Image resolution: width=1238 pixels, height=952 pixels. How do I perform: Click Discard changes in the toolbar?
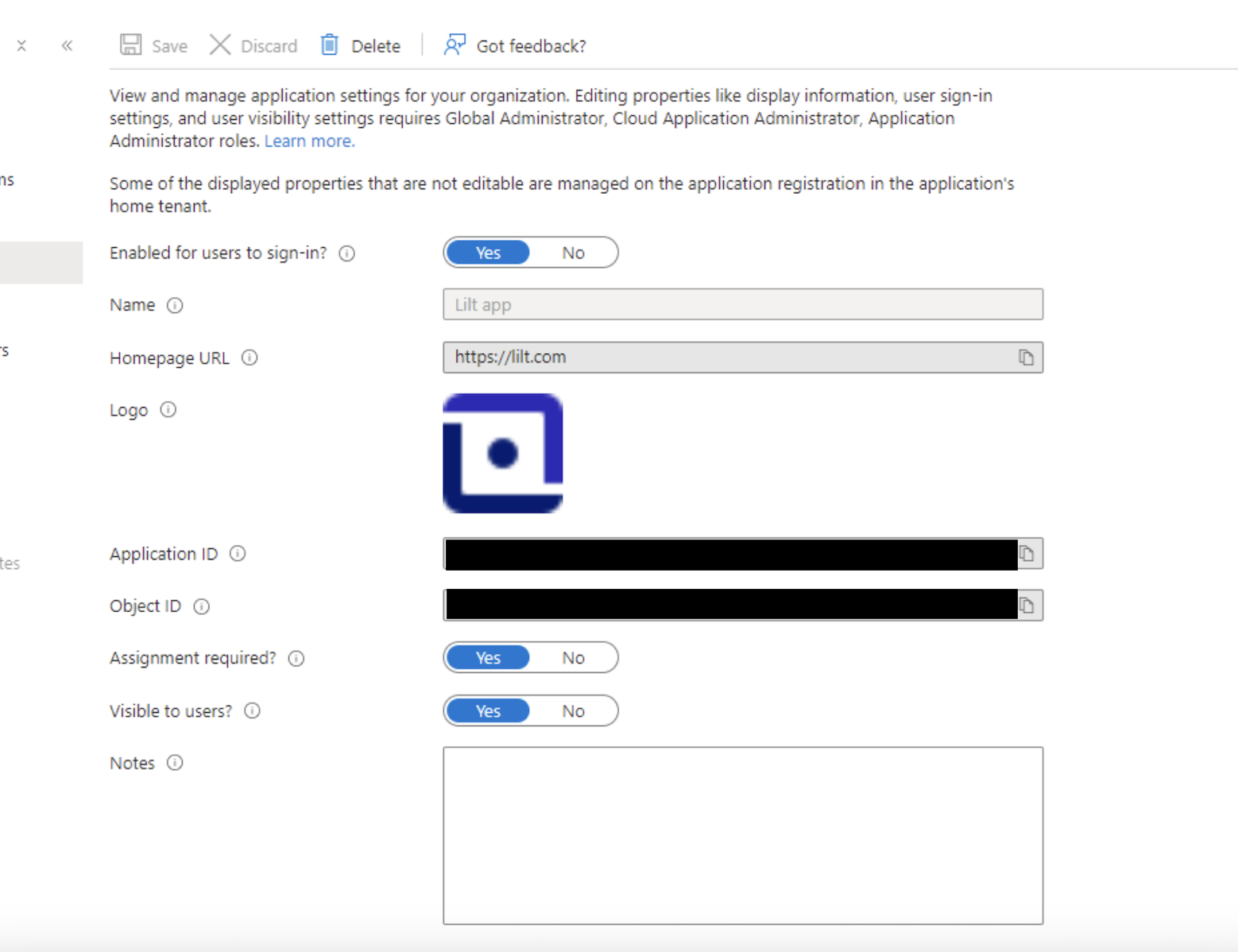pyautogui.click(x=253, y=45)
